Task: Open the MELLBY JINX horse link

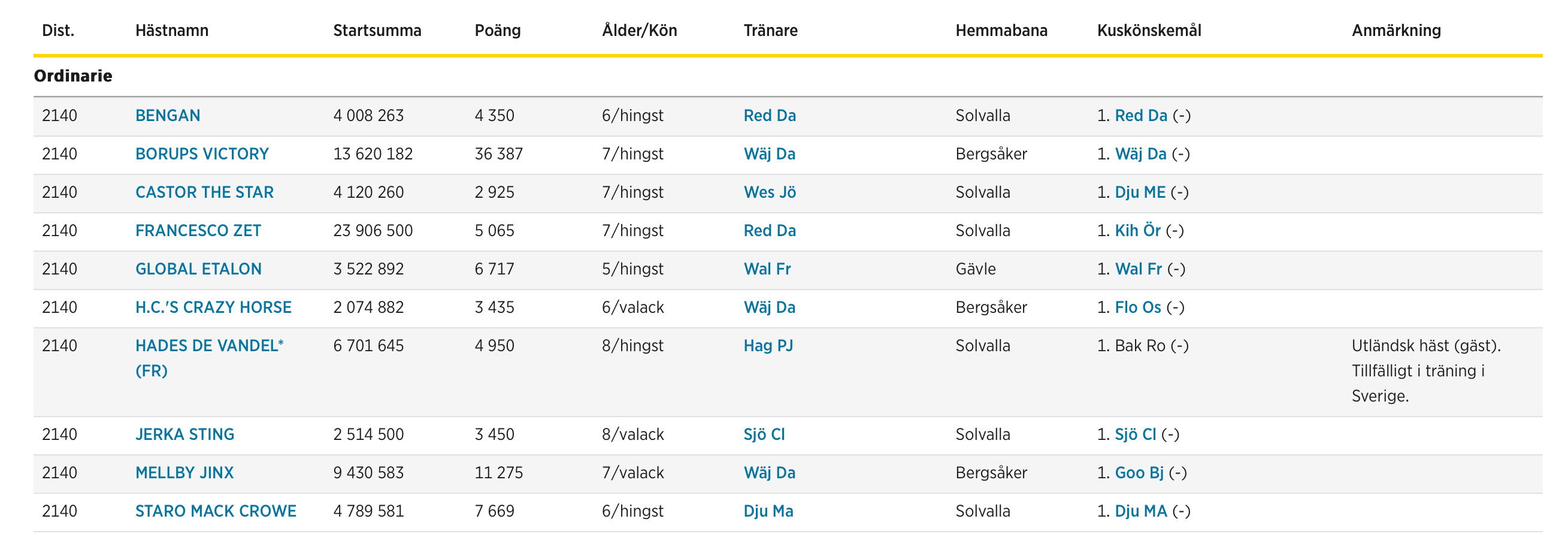Action: (184, 472)
